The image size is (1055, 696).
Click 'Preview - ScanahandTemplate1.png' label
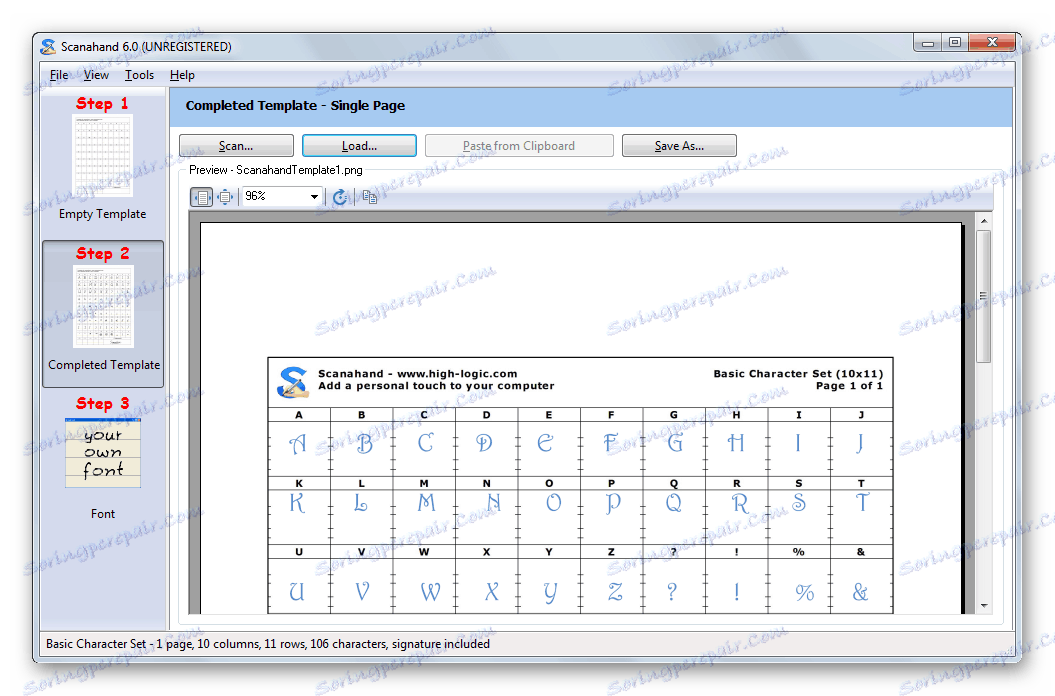(276, 170)
